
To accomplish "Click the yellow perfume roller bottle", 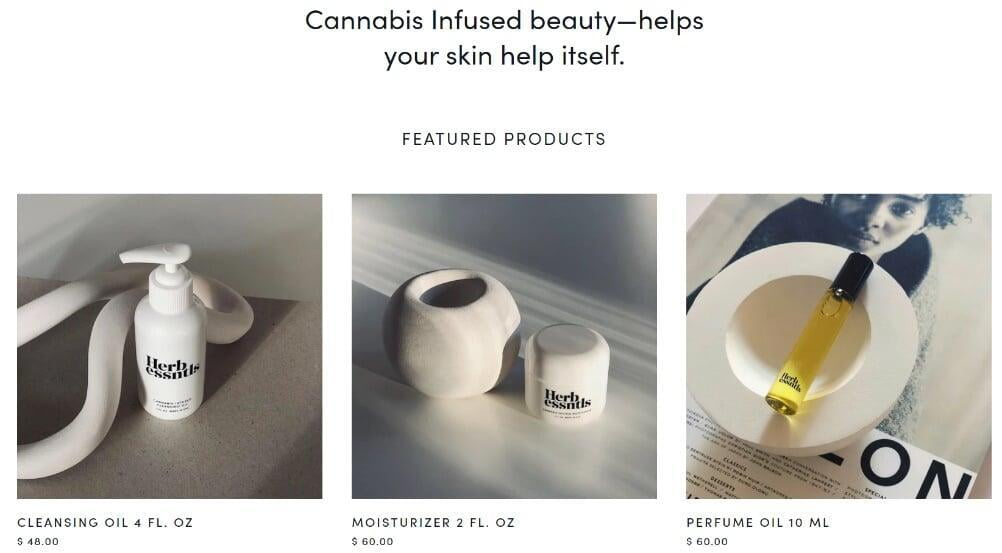I will 819,334.
